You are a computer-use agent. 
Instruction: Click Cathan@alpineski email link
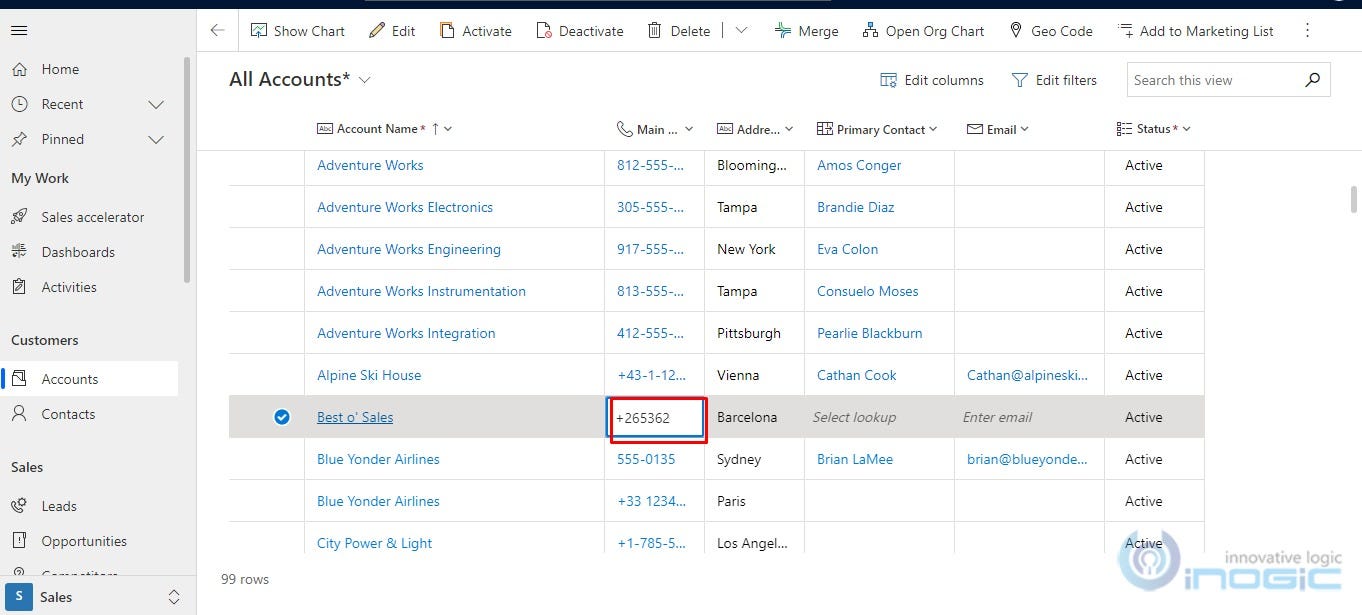click(x=1028, y=375)
